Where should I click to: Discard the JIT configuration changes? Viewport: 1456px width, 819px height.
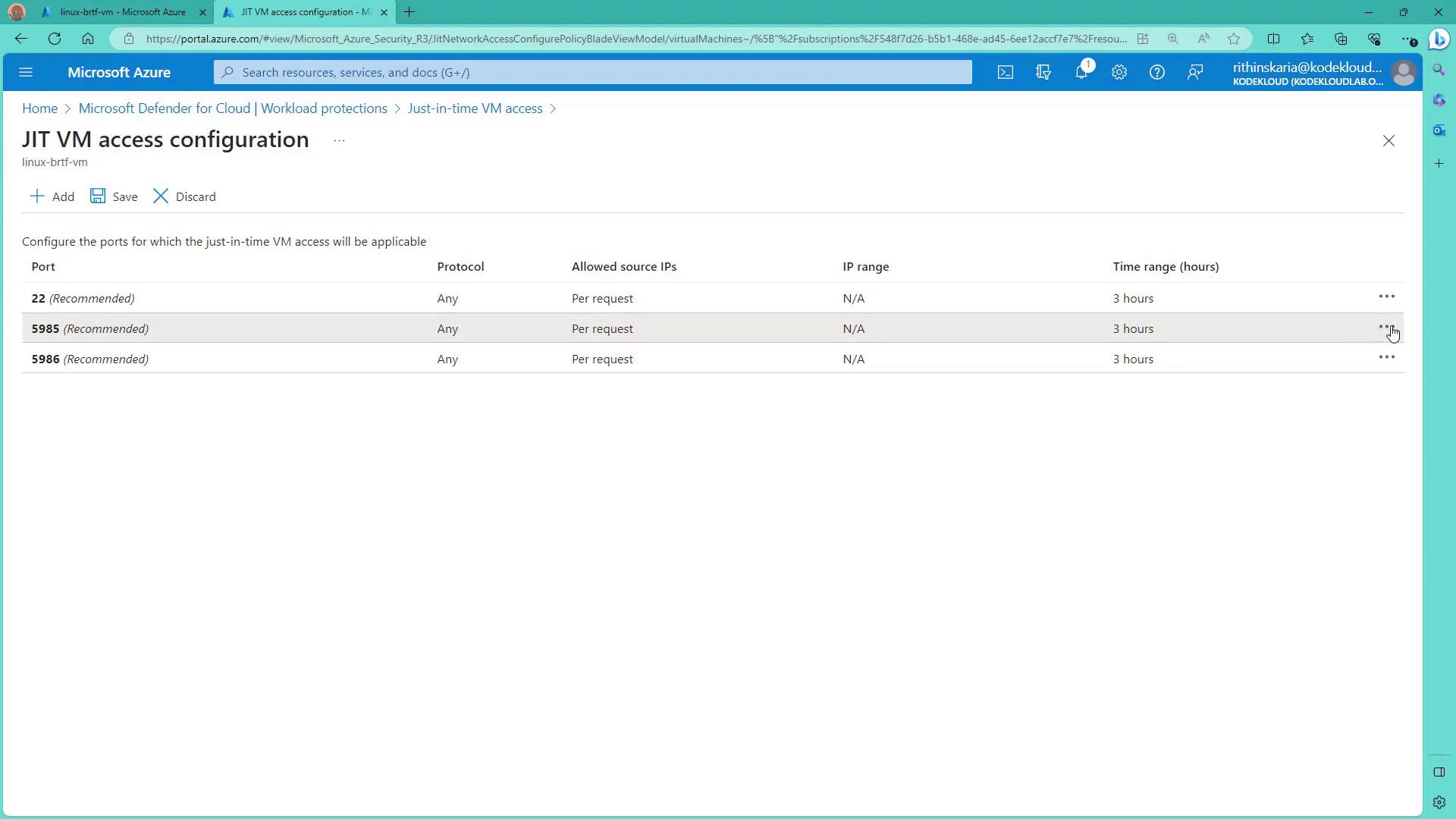point(184,196)
